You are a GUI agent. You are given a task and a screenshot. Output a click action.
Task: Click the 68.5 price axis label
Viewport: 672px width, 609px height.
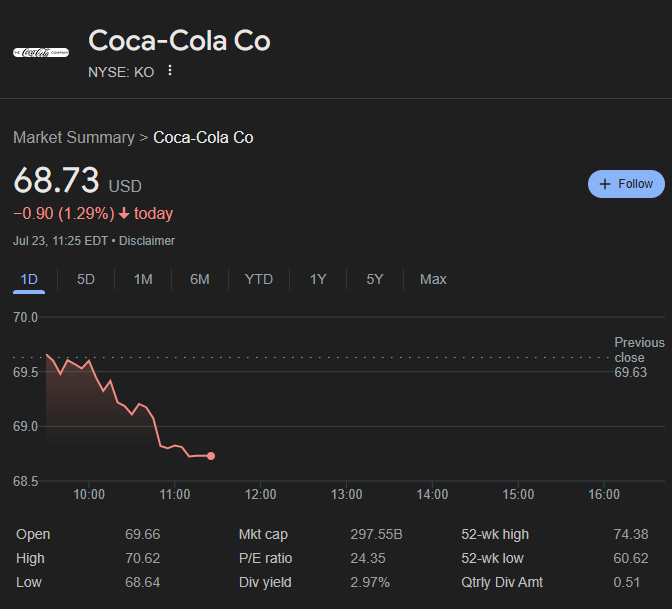pos(25,482)
